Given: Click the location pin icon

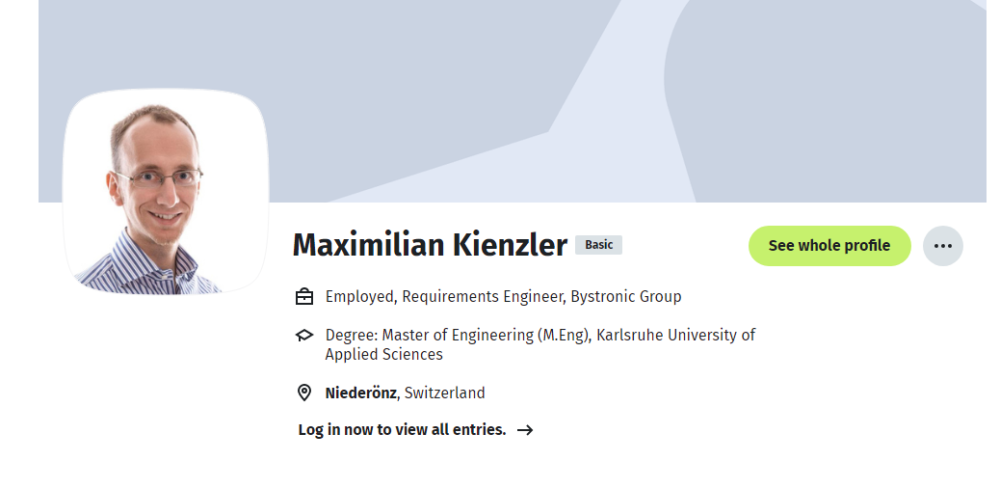Looking at the screenshot, I should (305, 393).
